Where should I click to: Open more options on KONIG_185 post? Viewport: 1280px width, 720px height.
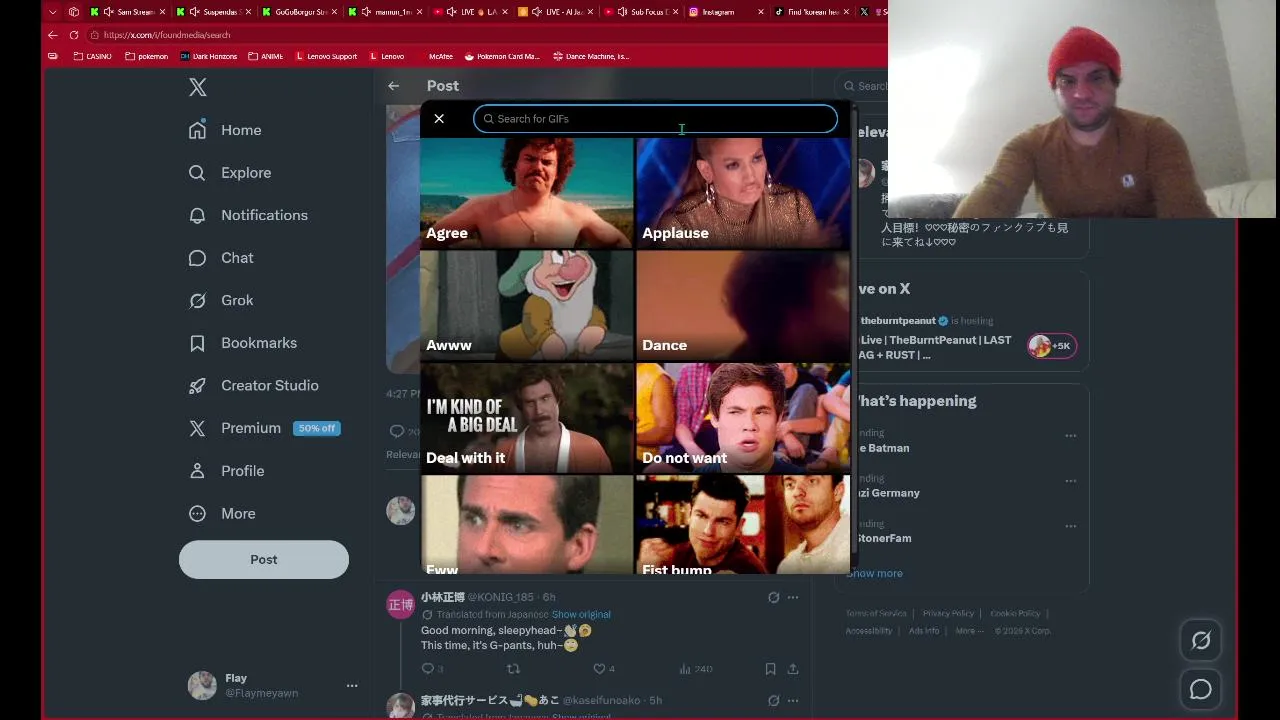click(793, 597)
